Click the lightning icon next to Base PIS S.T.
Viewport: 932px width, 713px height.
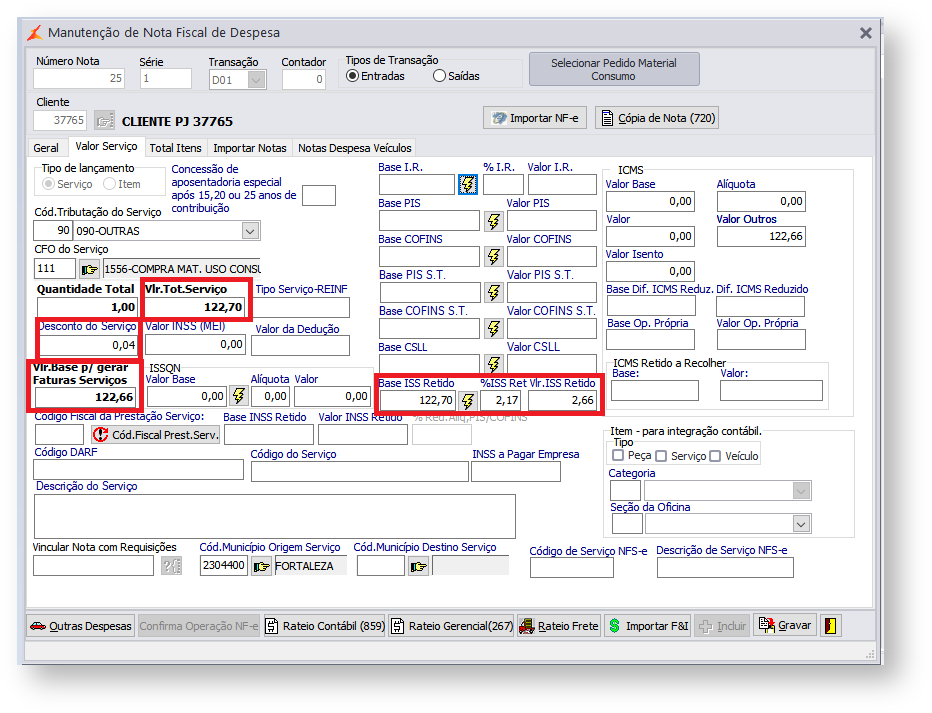[494, 292]
